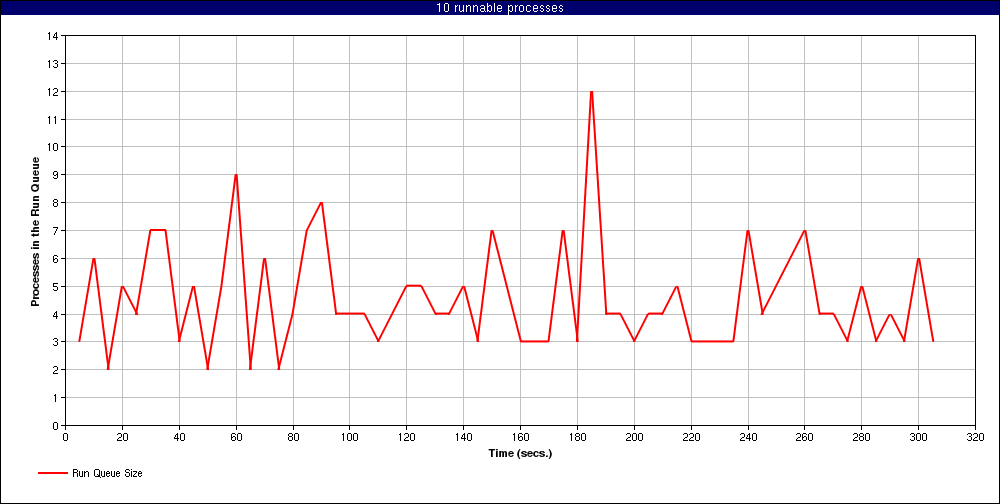Click the x-axis tick label 100

[349, 437]
